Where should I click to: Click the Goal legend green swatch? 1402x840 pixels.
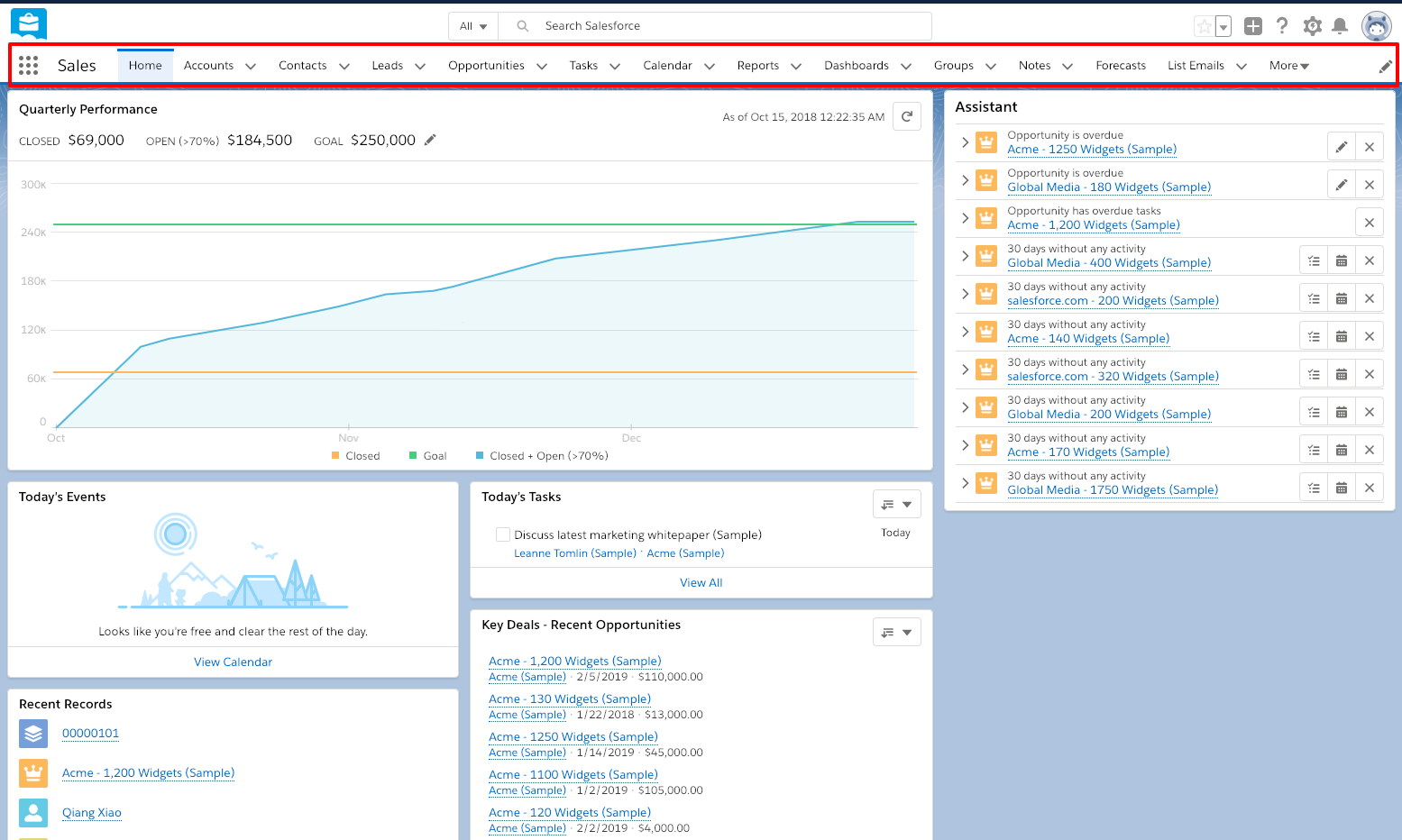[x=413, y=456]
